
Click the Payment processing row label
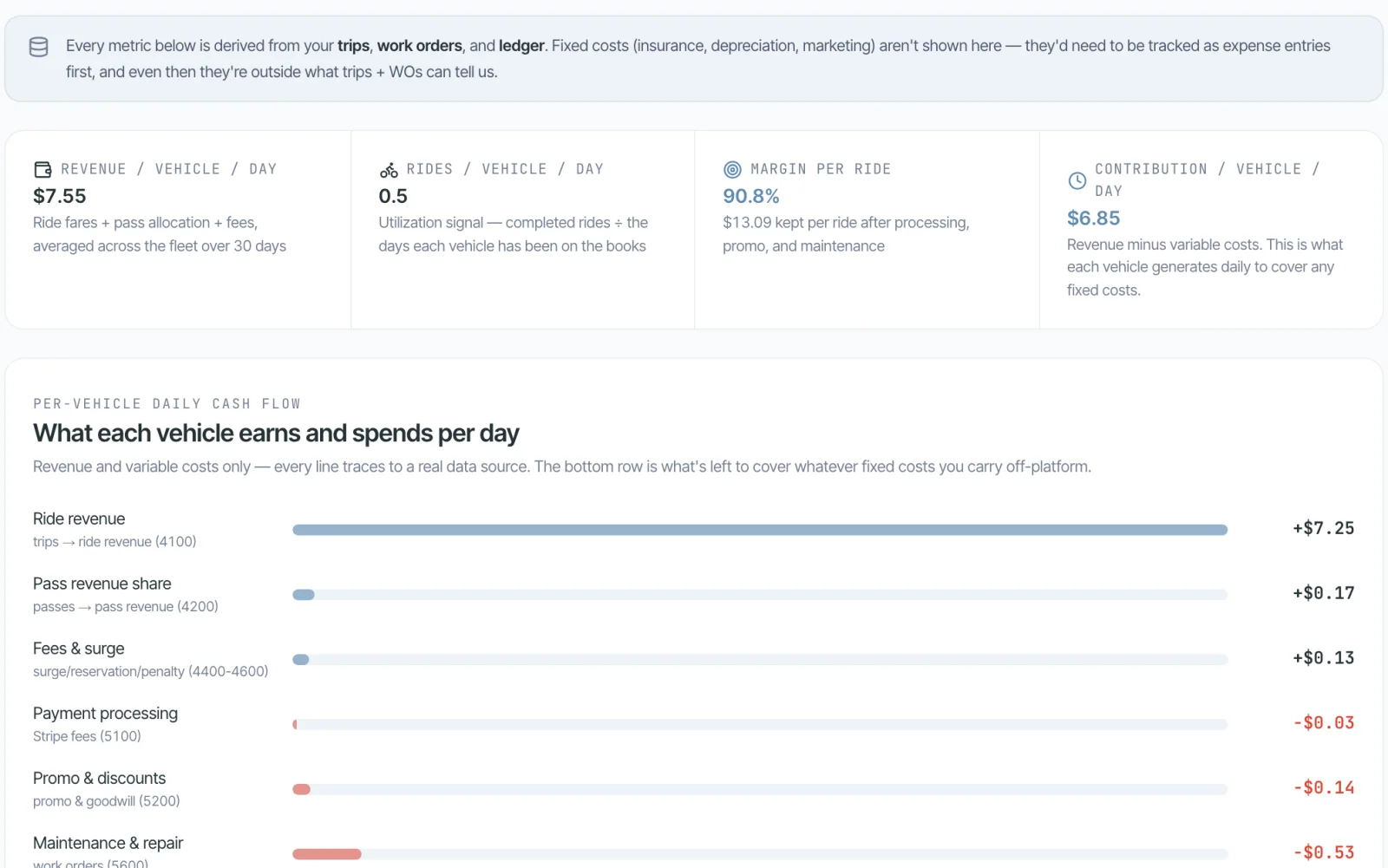pyautogui.click(x=105, y=714)
